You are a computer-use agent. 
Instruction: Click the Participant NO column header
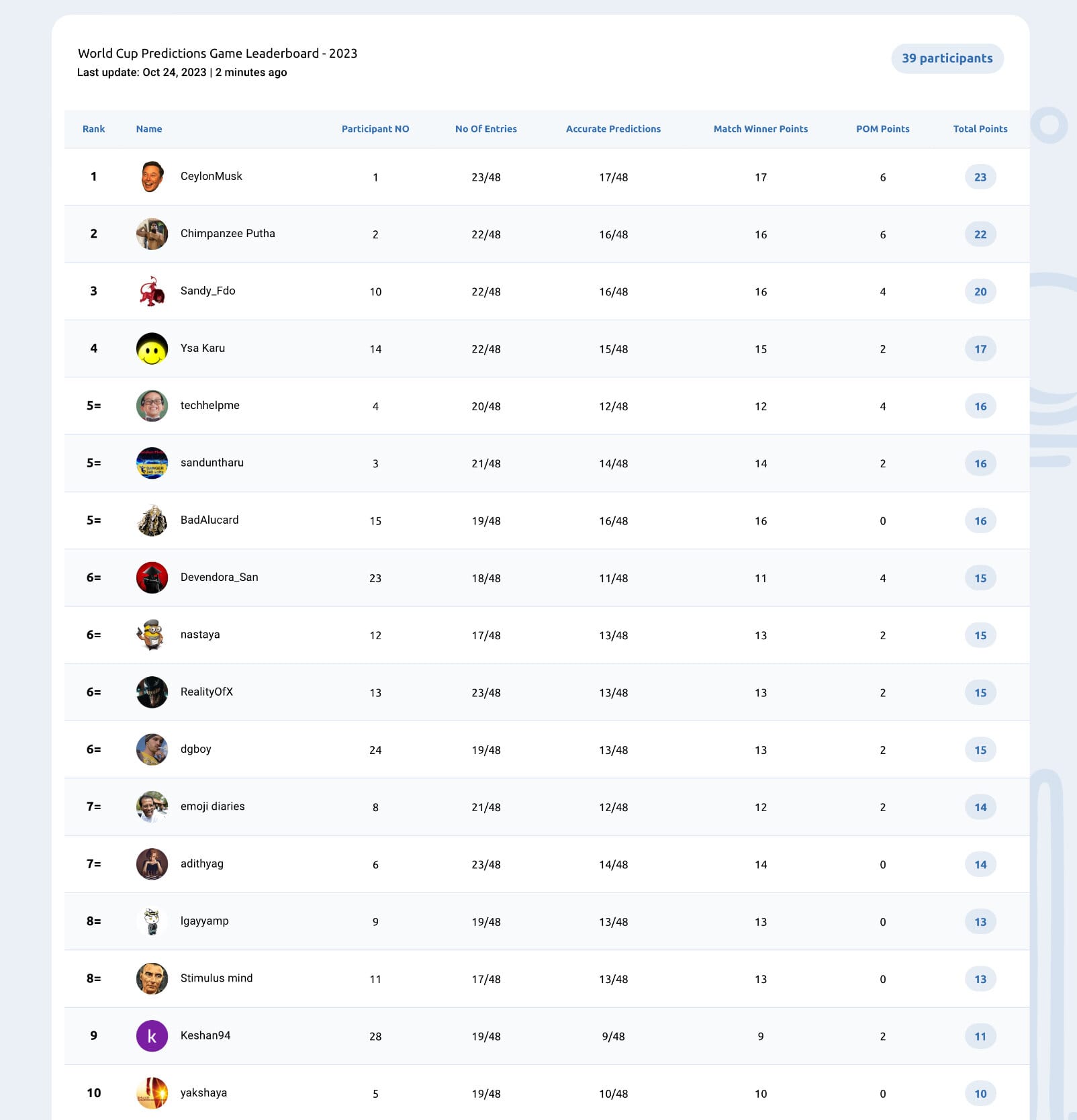click(x=375, y=129)
